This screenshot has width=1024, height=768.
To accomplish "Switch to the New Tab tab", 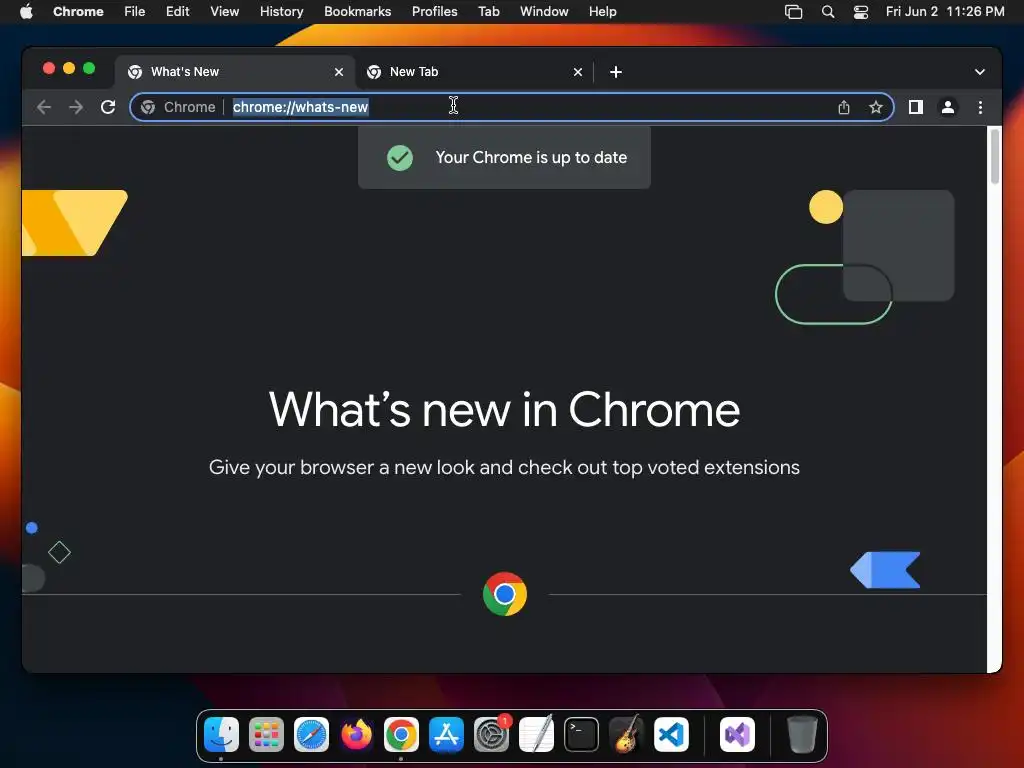I will click(474, 72).
